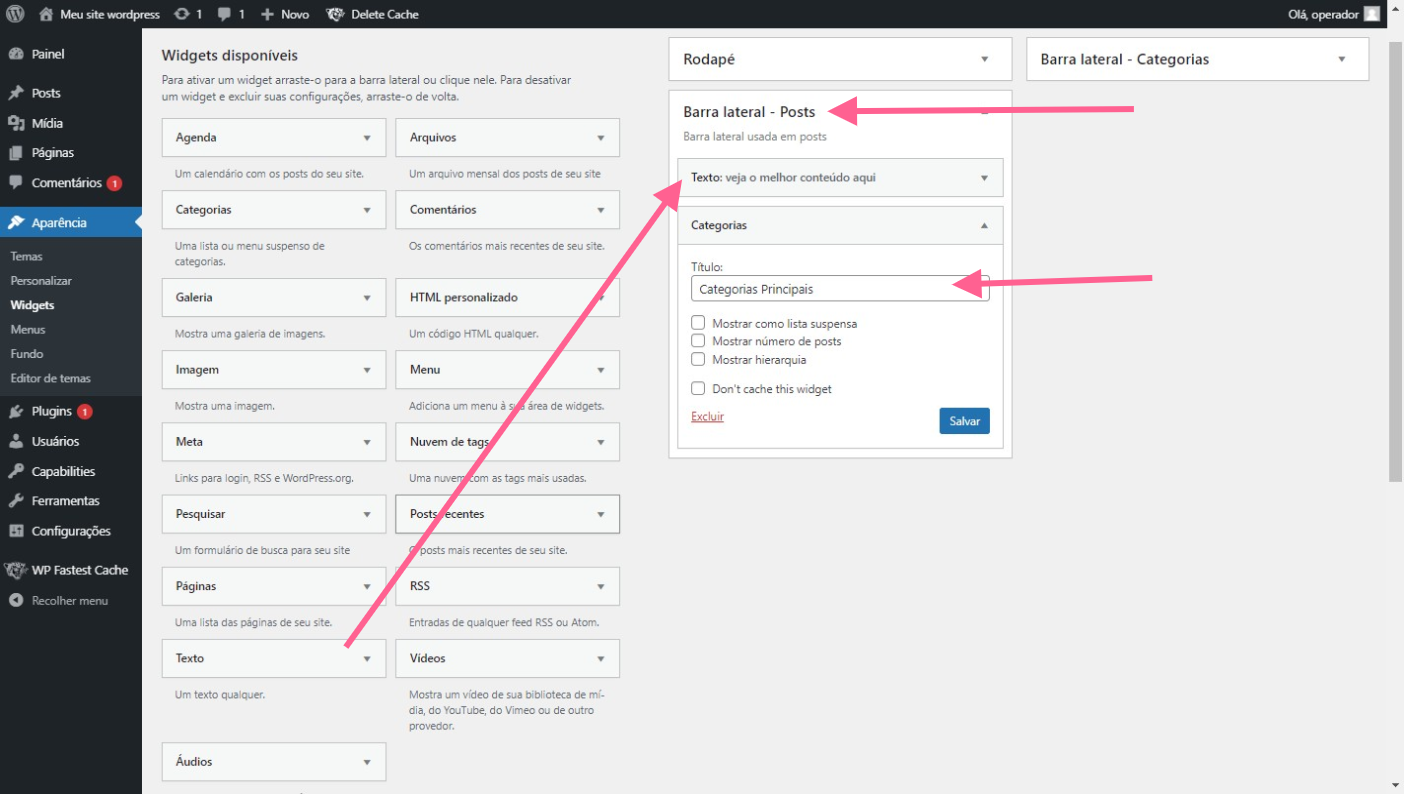Select the Páginas widget title
Image resolution: width=1404 pixels, height=794 pixels.
pyautogui.click(x=196, y=586)
